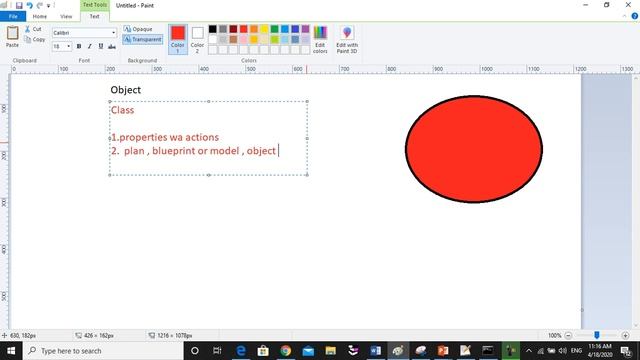Screen dimensions: 640x360
Task: Select the Text ribbon tab
Action: (95, 16)
